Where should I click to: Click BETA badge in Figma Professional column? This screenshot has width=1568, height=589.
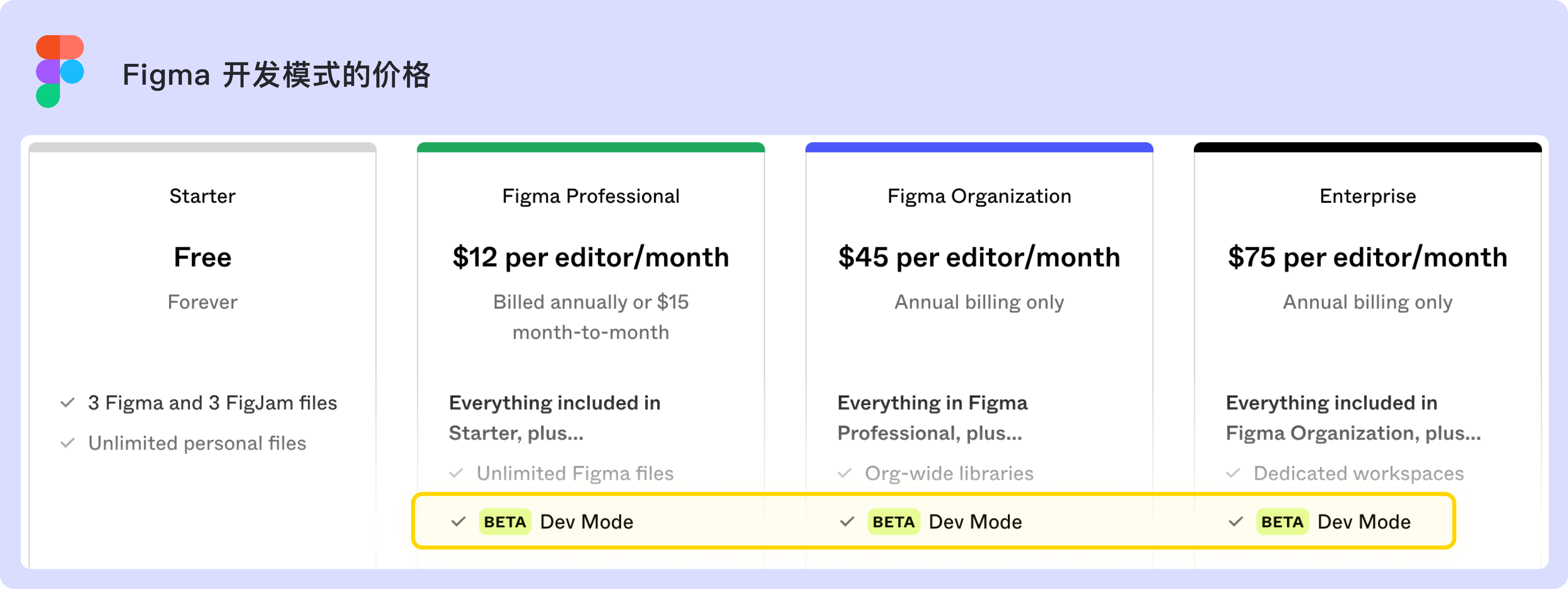(x=505, y=522)
